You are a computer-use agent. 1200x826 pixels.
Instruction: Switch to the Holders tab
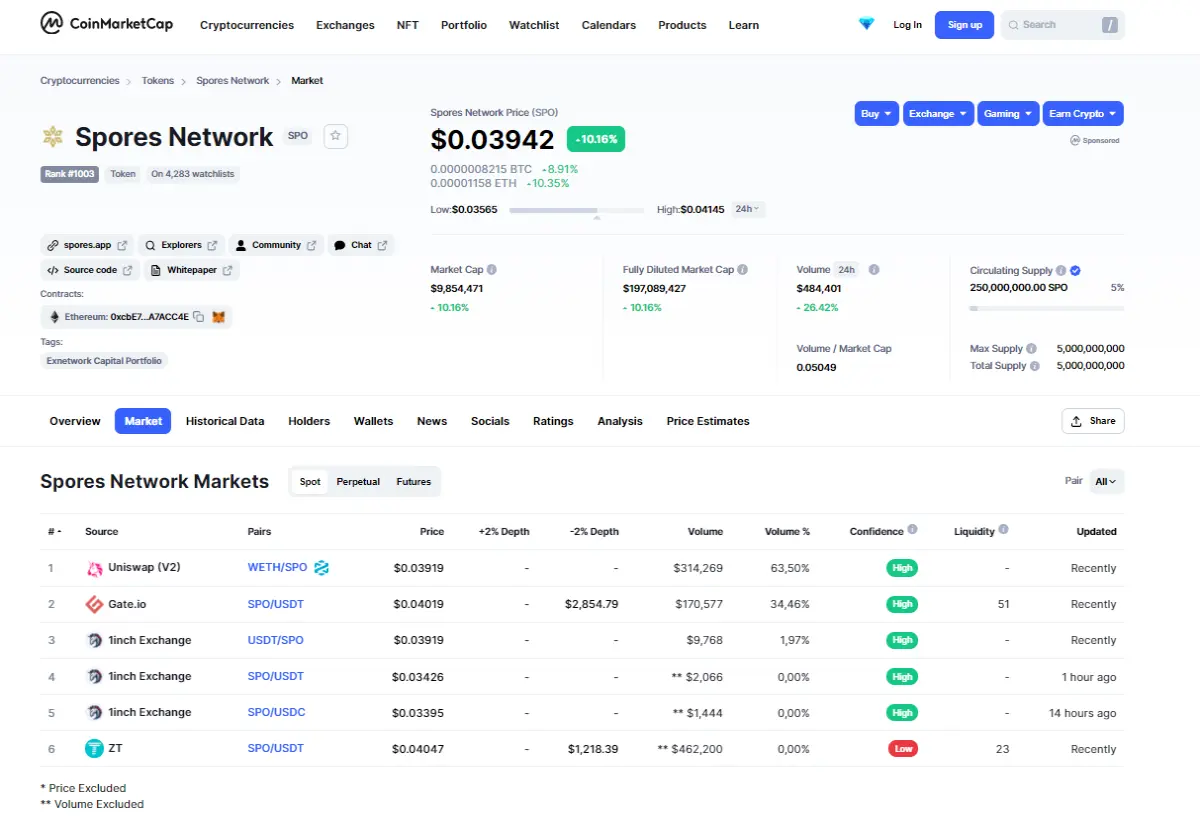[x=309, y=421]
